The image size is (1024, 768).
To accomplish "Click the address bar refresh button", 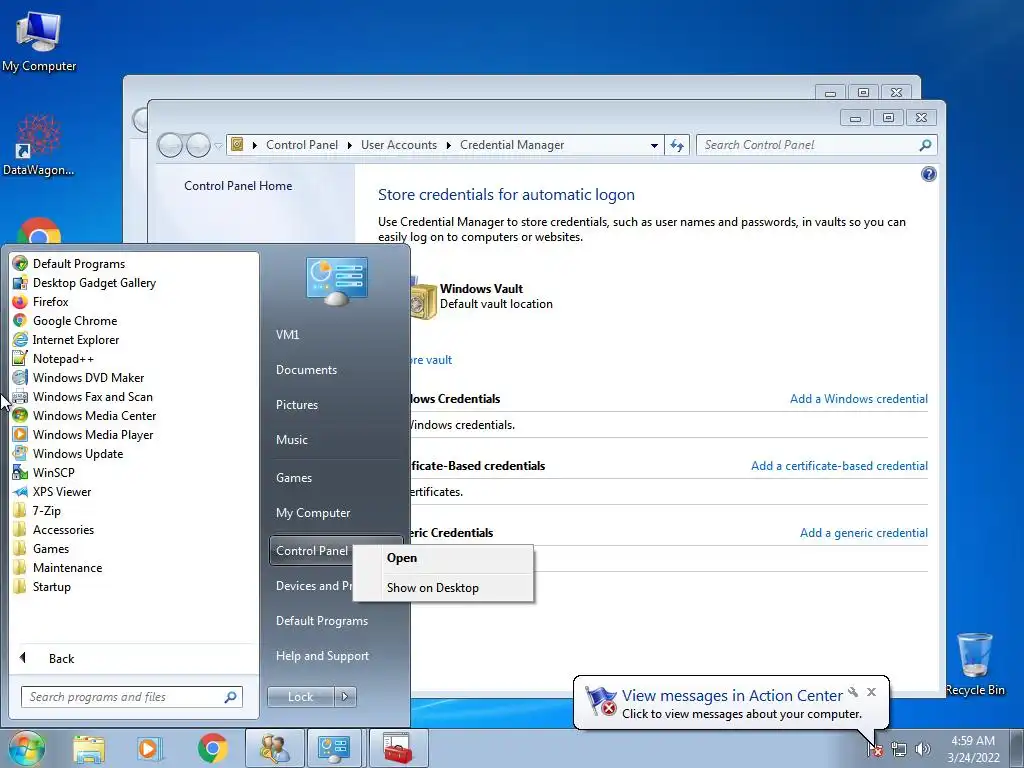I will 677,145.
